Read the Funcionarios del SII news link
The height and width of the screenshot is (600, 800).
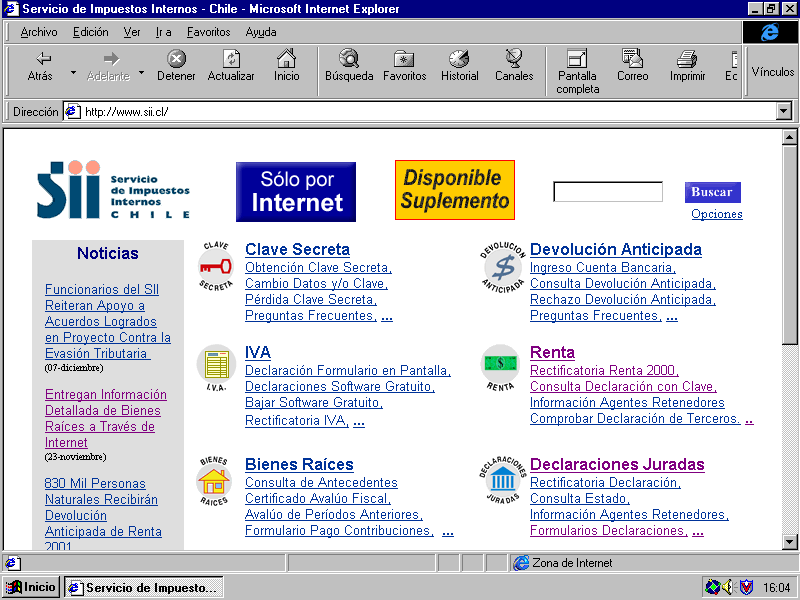click(108, 321)
